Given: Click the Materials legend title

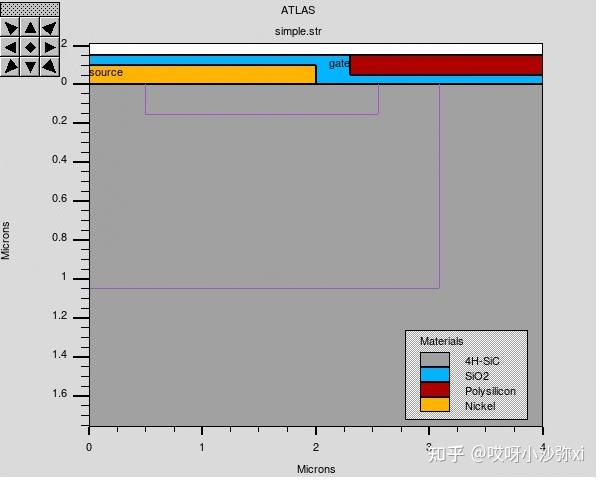Looking at the screenshot, I should (x=442, y=341).
